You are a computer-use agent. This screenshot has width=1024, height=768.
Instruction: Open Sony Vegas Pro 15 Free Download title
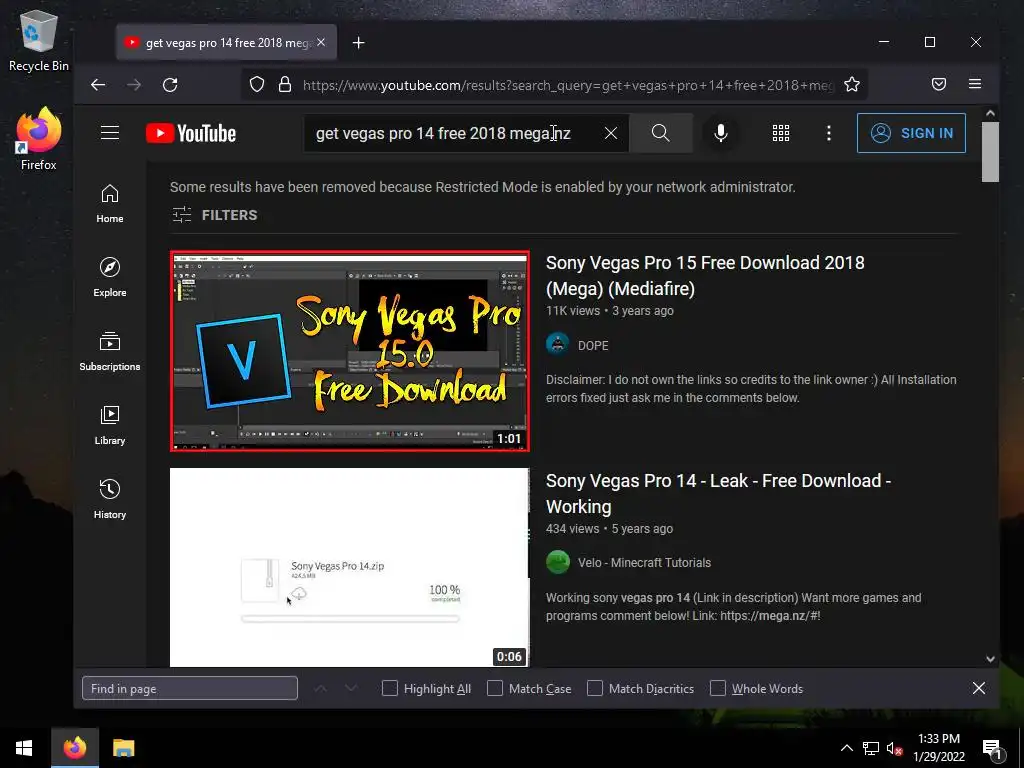(x=705, y=276)
